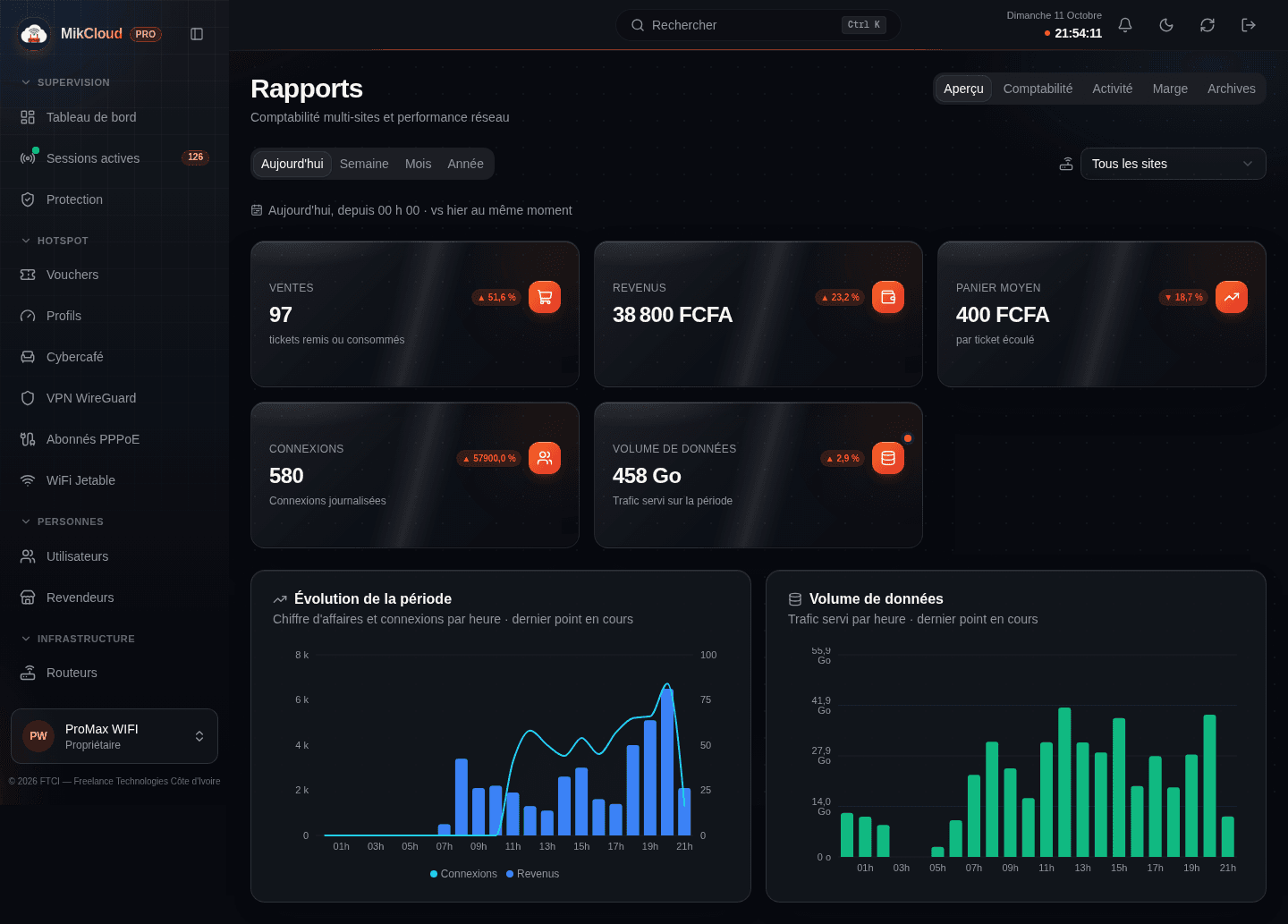Click the Connexions users icon
The width and height of the screenshot is (1288, 924).
[545, 458]
